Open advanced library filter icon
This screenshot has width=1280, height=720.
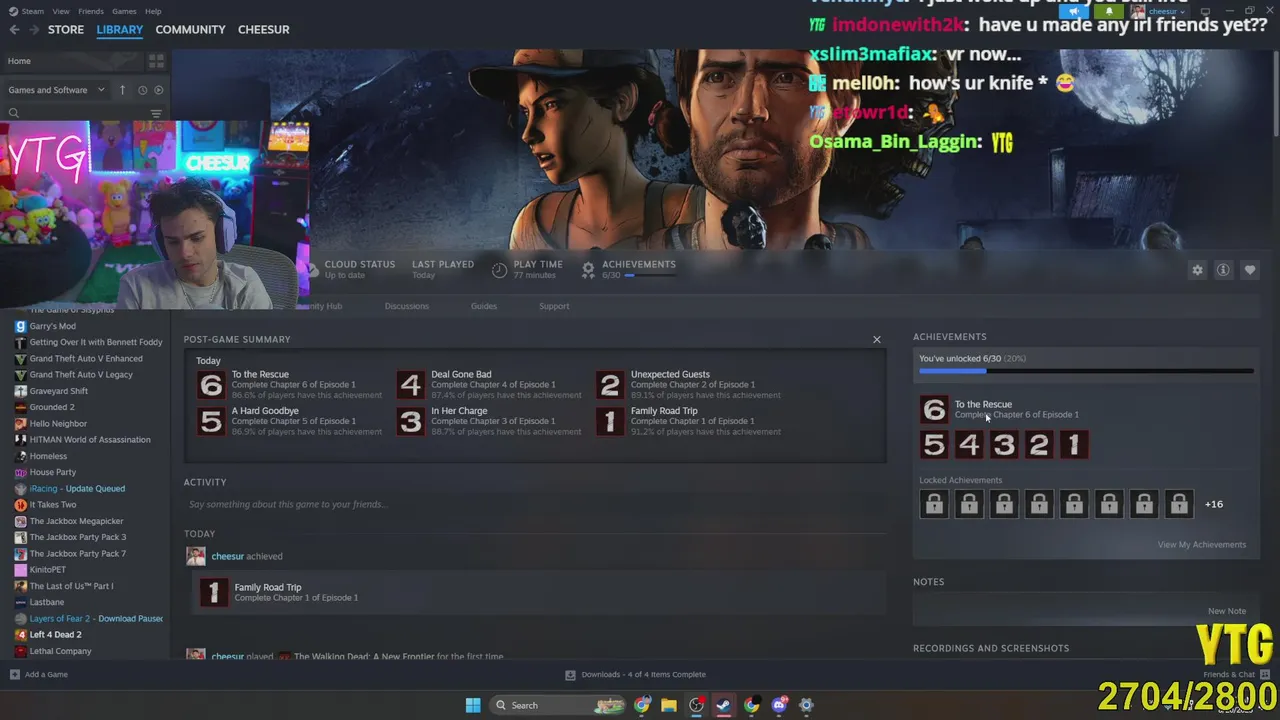(x=156, y=114)
